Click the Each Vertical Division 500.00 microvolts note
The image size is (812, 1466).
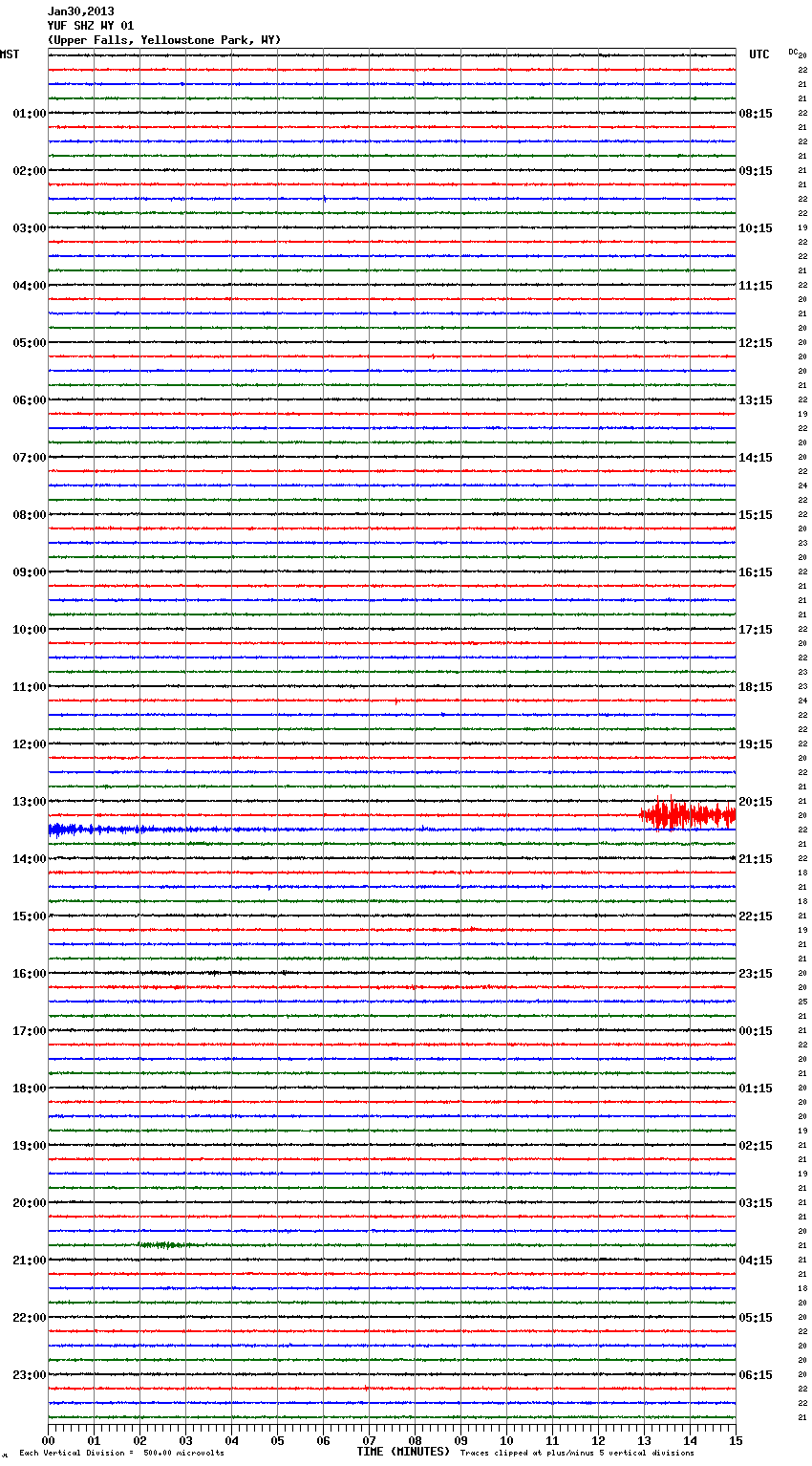tap(121, 1453)
